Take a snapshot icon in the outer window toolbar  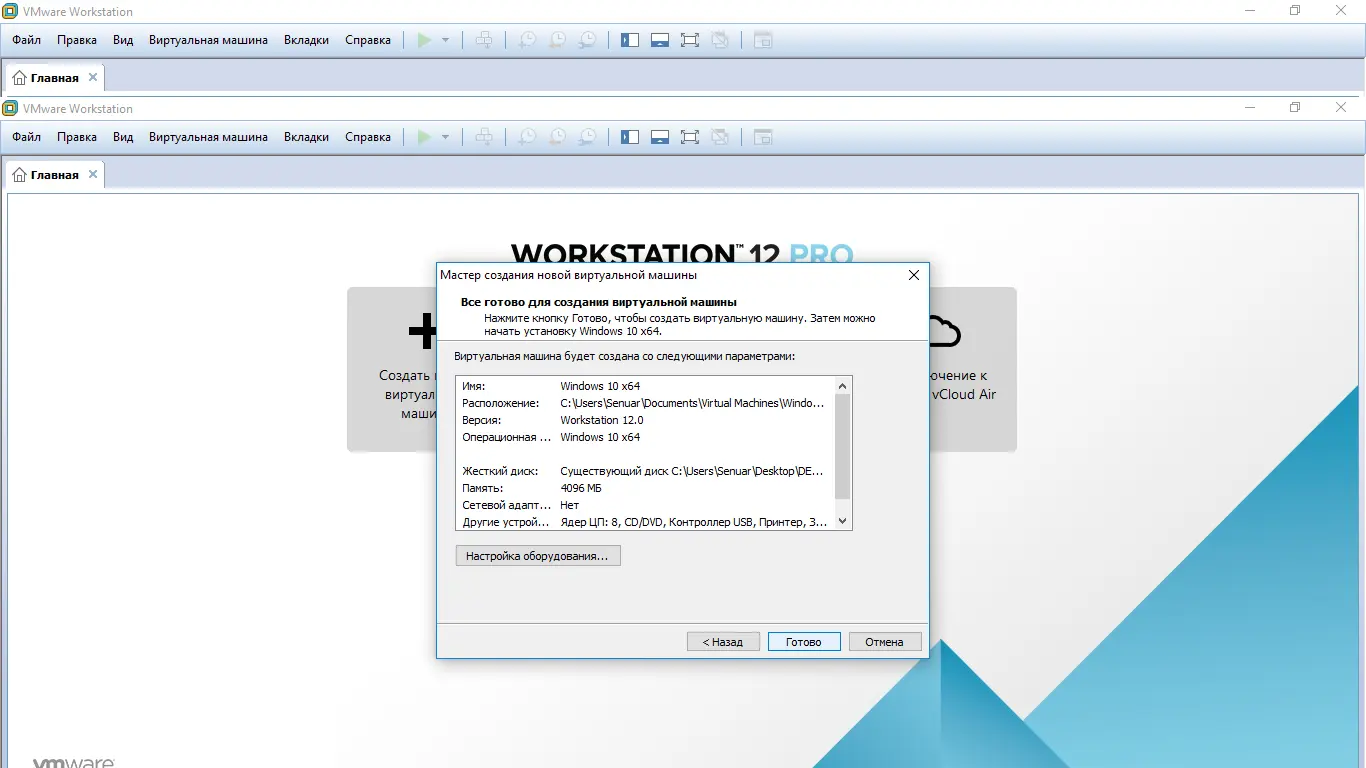click(527, 40)
